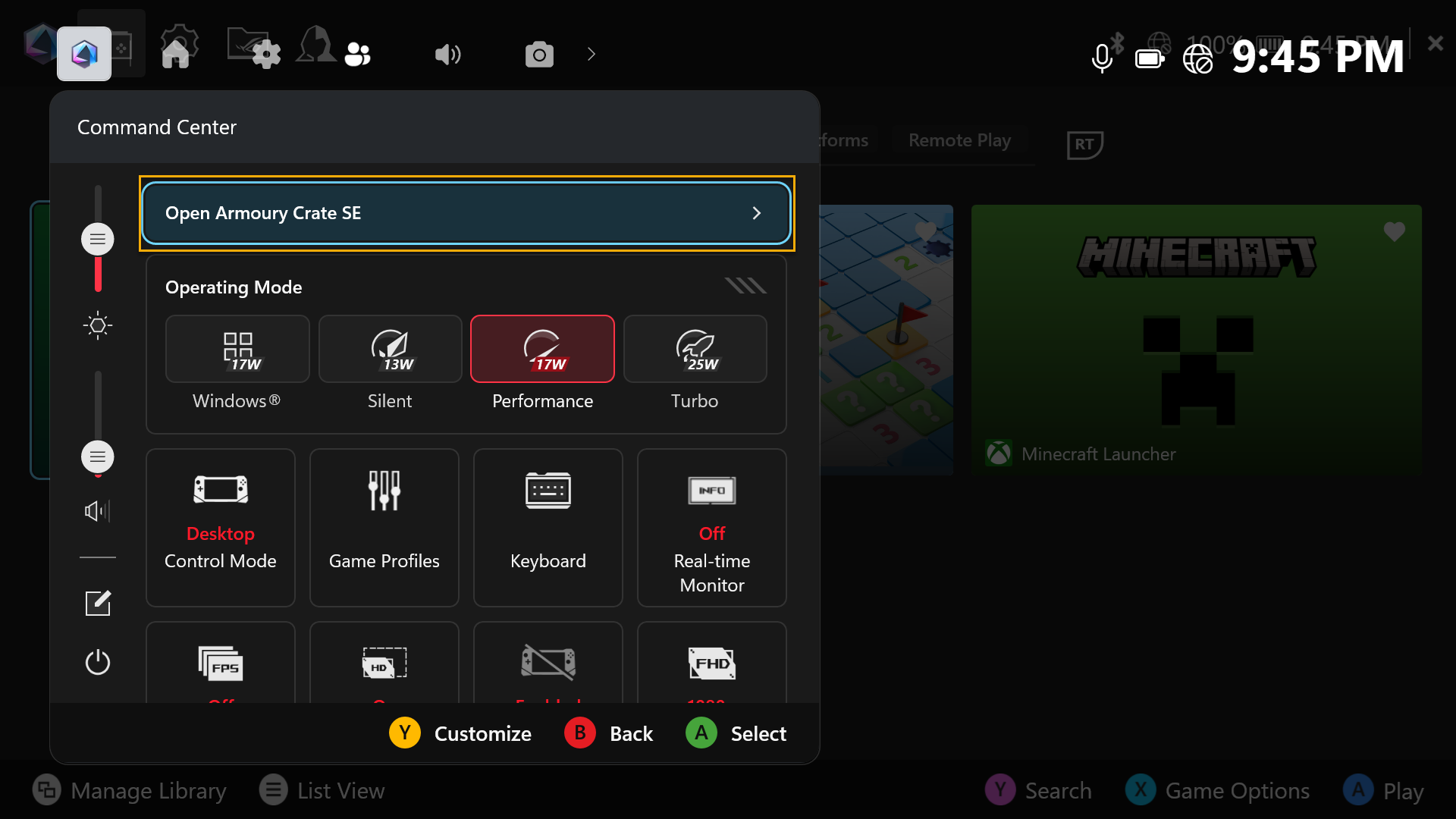Open the Armoury Crate widget icon in the top bar
This screenshot has width=1456, height=819.
(84, 54)
